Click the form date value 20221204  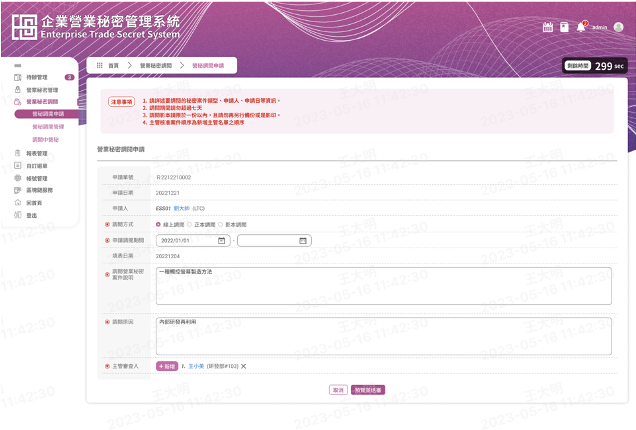pos(168,256)
